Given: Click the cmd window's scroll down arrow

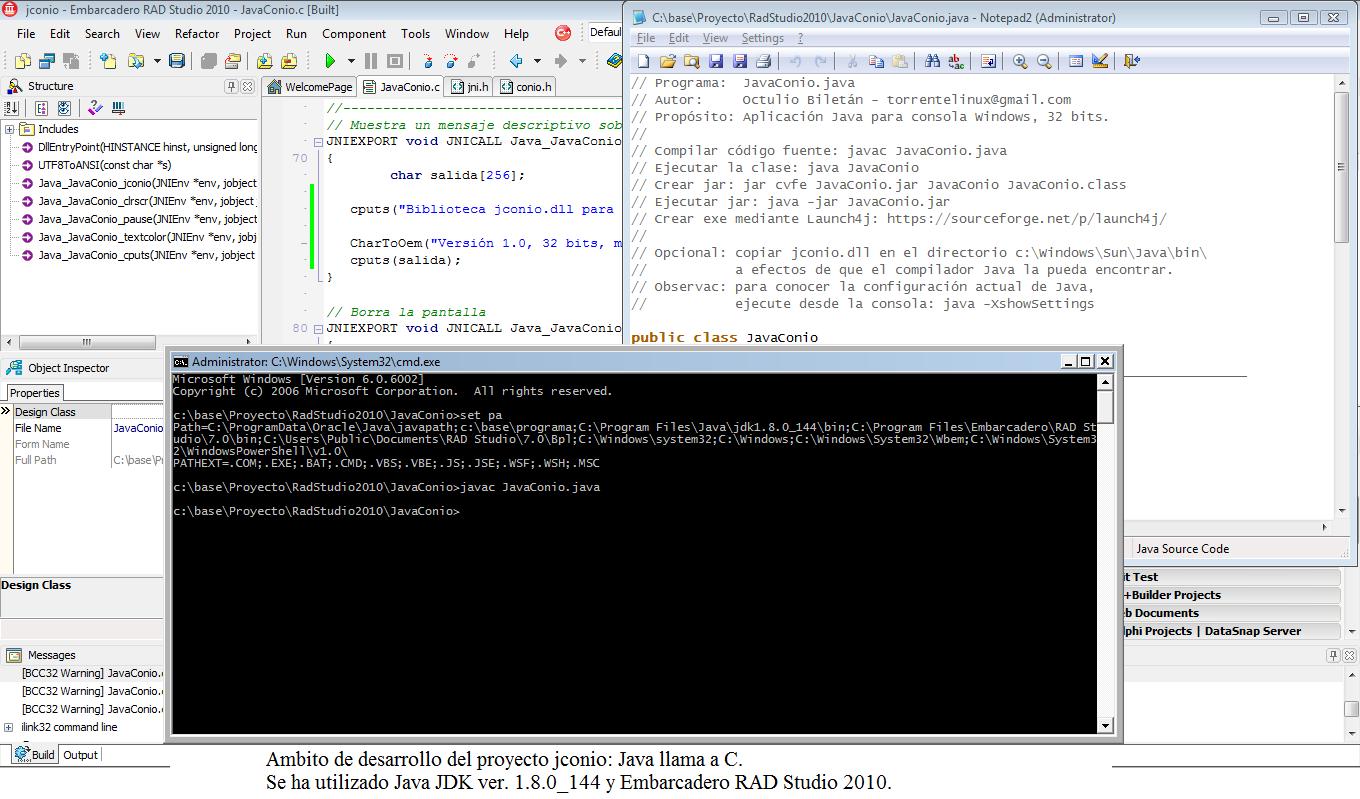Looking at the screenshot, I should (x=1105, y=726).
